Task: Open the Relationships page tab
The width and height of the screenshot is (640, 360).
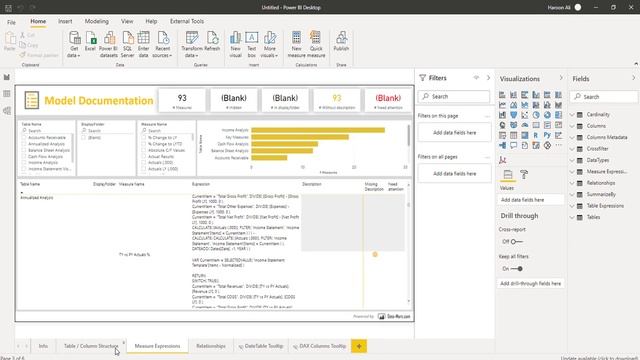Action: 211,346
